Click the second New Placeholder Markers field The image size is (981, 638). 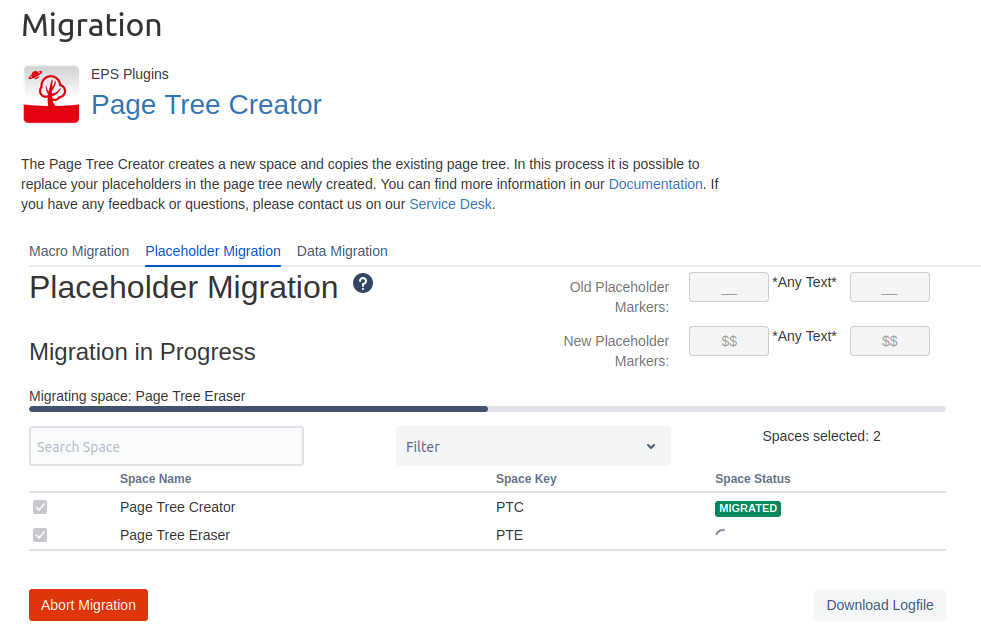[x=889, y=341]
